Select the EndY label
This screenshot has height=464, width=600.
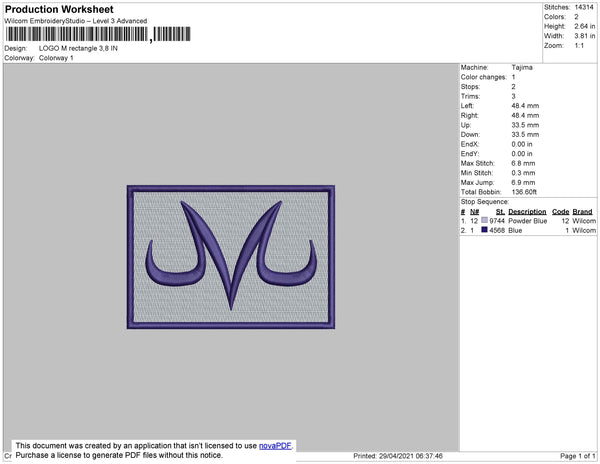470,154
